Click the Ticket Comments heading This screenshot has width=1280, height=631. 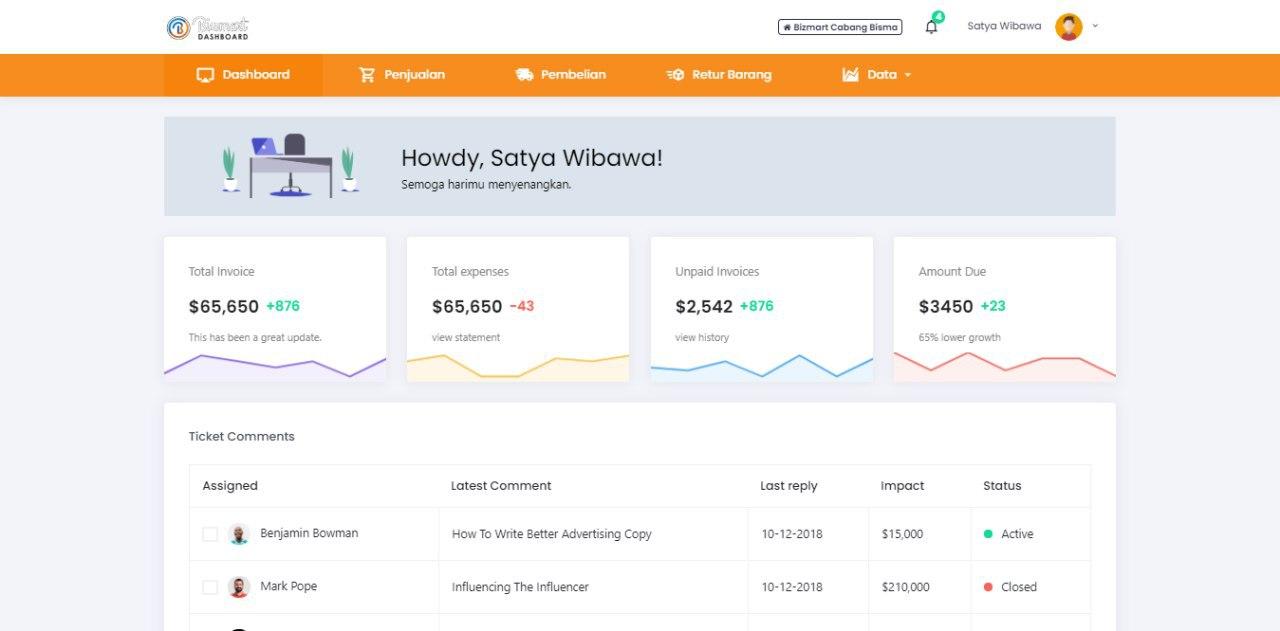pos(242,436)
